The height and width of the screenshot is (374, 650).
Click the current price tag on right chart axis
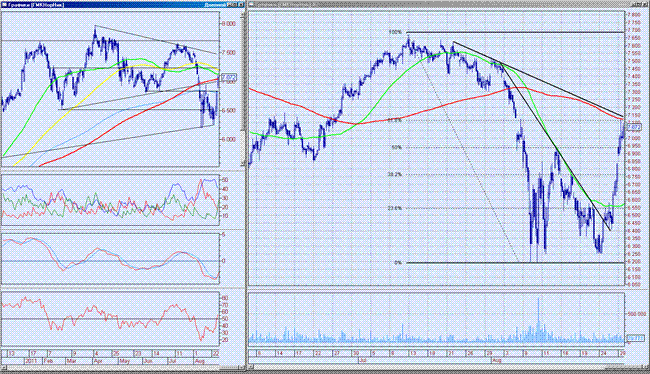click(634, 127)
